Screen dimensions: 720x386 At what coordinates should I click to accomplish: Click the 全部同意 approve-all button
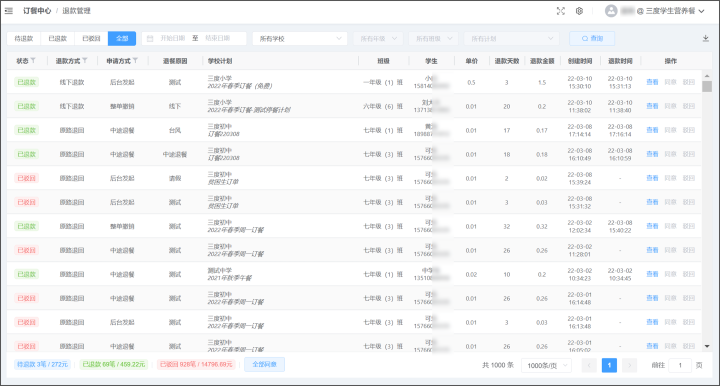[264, 364]
